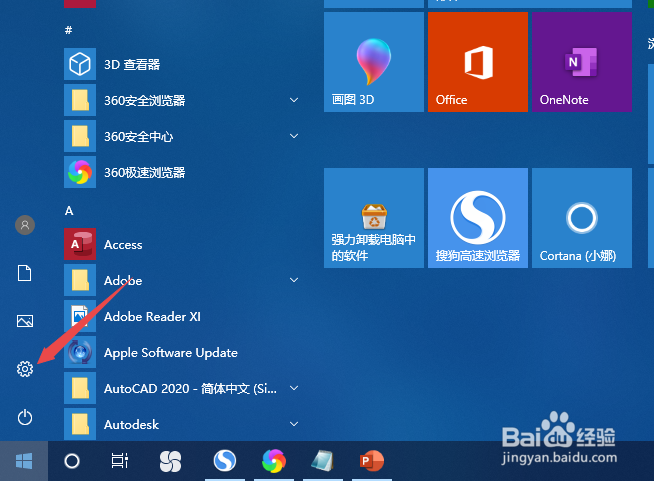The image size is (654, 481).
Task: Open the 360安全浏览器 folder icon
Action: click(x=80, y=100)
